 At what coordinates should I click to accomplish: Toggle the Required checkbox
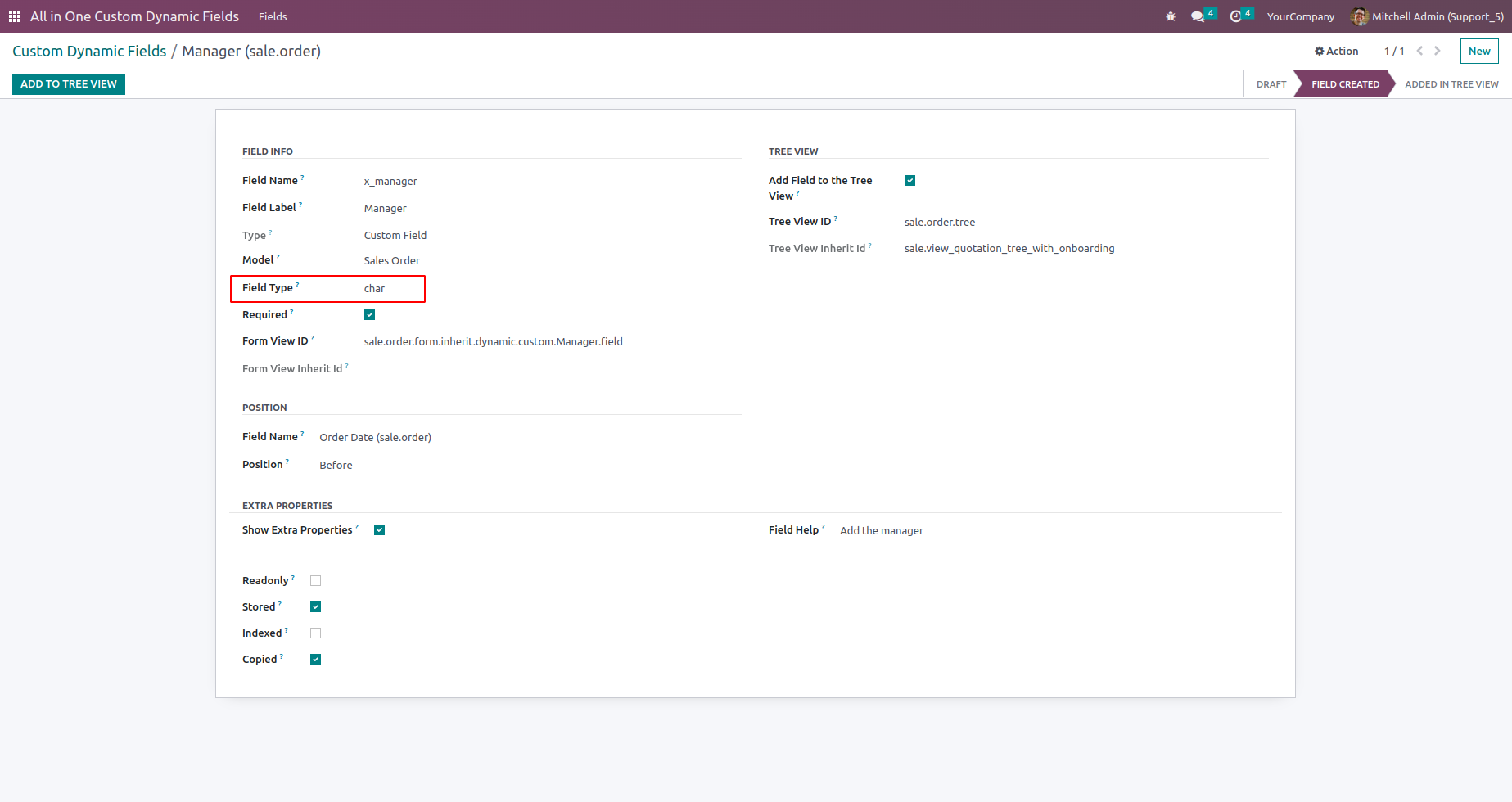(370, 315)
